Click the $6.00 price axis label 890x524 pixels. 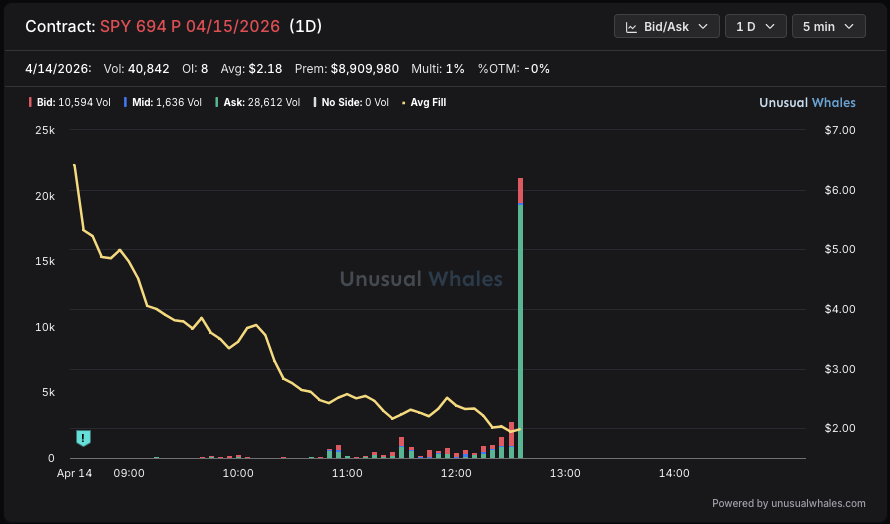click(x=840, y=190)
